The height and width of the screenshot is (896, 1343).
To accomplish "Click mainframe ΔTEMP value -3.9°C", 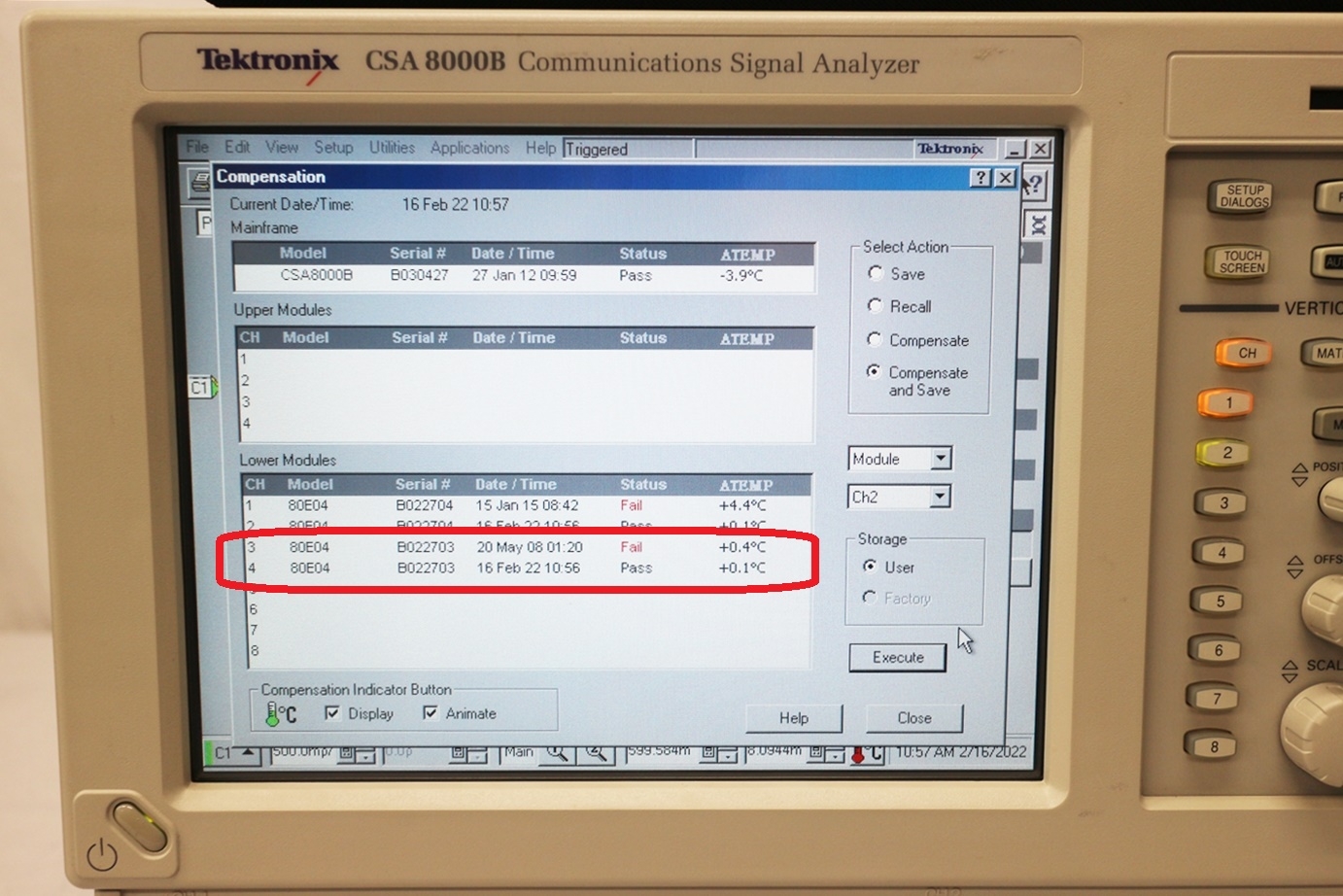I will click(741, 276).
